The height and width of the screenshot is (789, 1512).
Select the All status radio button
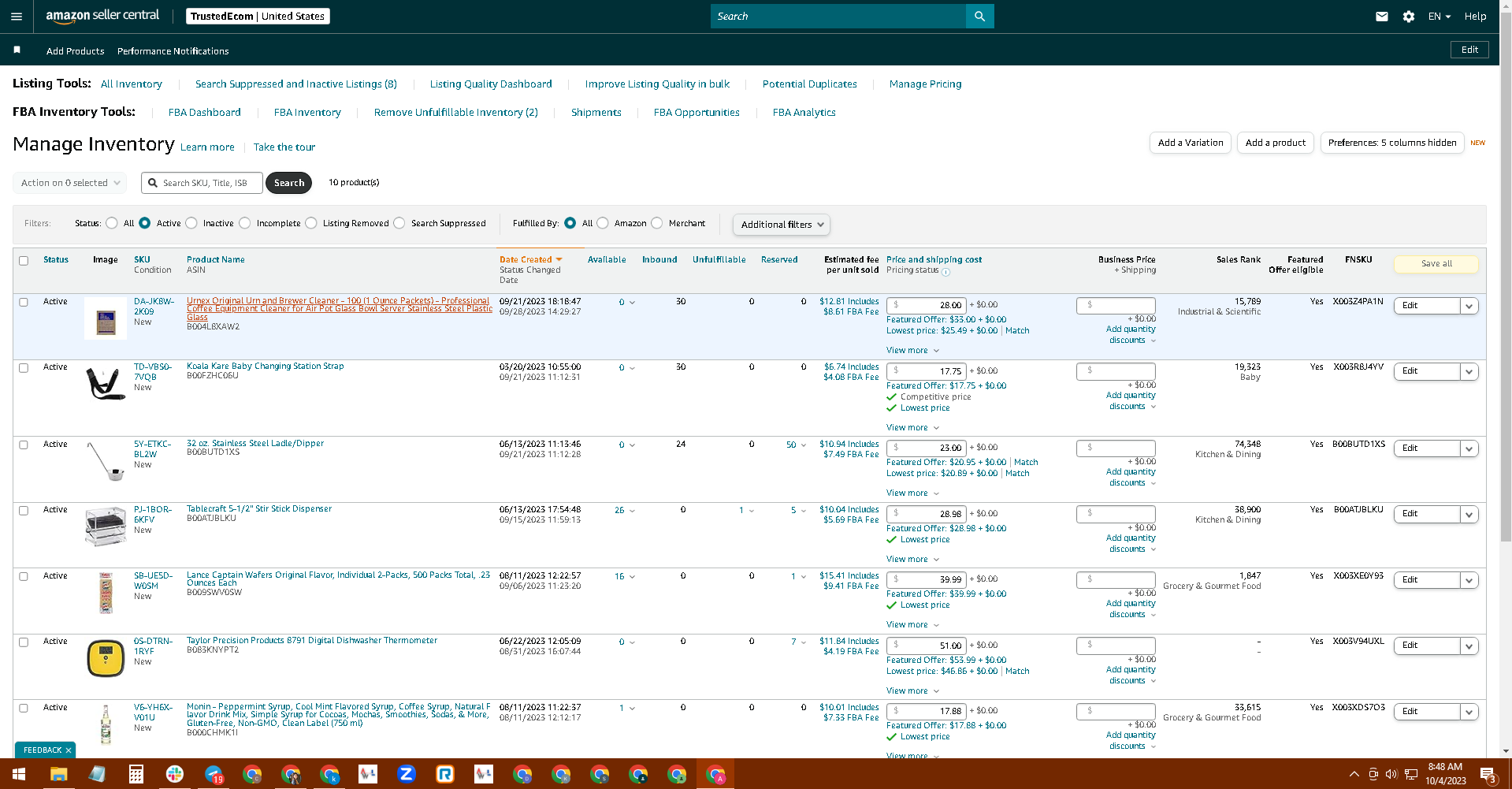point(112,223)
